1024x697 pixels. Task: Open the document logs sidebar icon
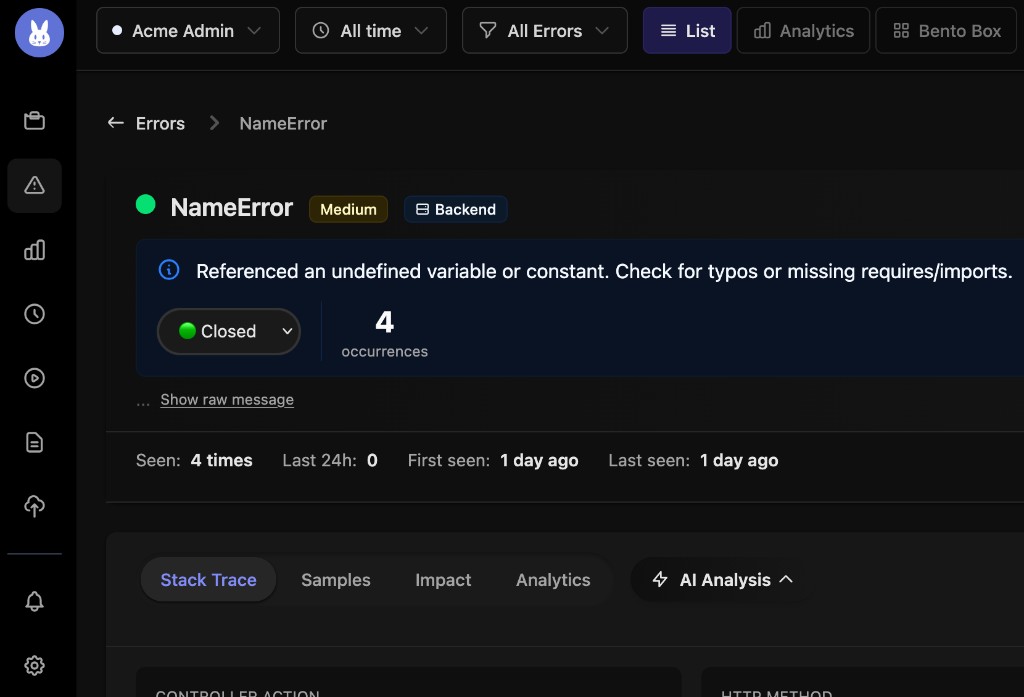tap(35, 442)
